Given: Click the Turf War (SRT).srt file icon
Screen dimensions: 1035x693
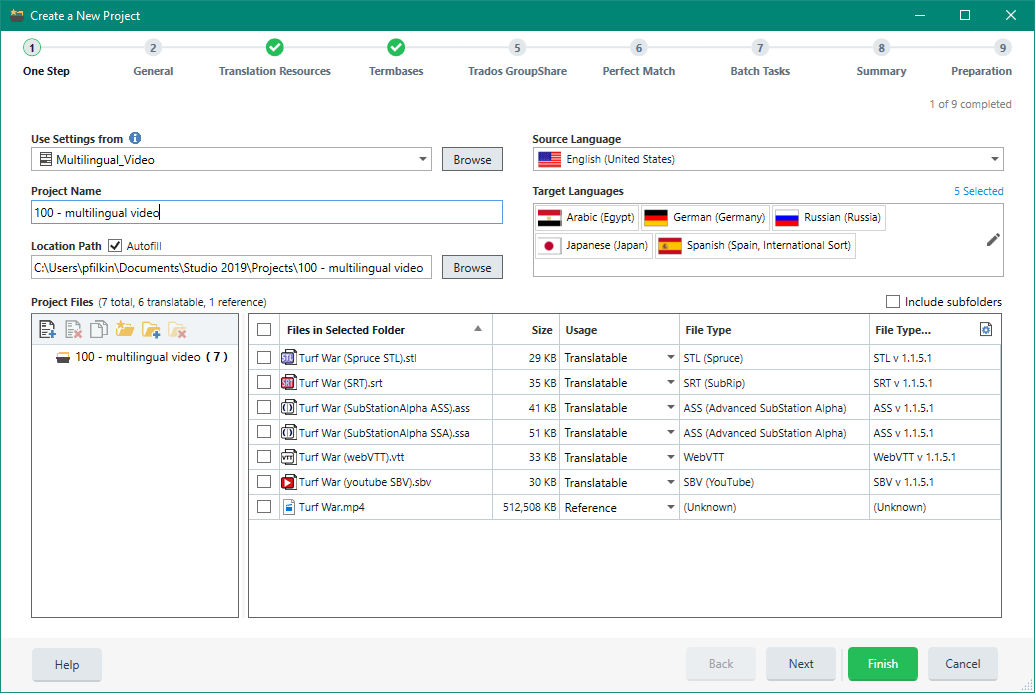Looking at the screenshot, I should click(x=288, y=382).
